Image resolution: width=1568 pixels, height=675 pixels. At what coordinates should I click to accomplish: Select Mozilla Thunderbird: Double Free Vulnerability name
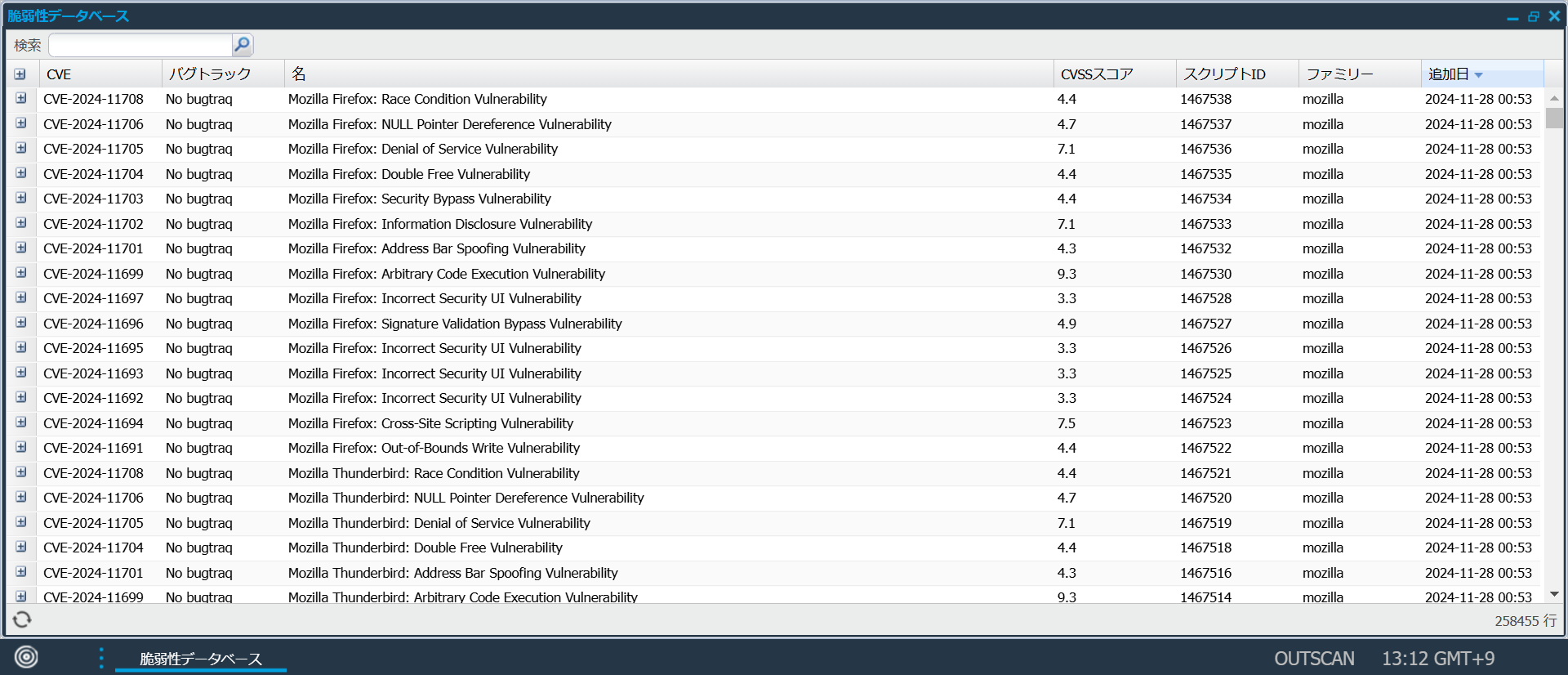point(425,548)
